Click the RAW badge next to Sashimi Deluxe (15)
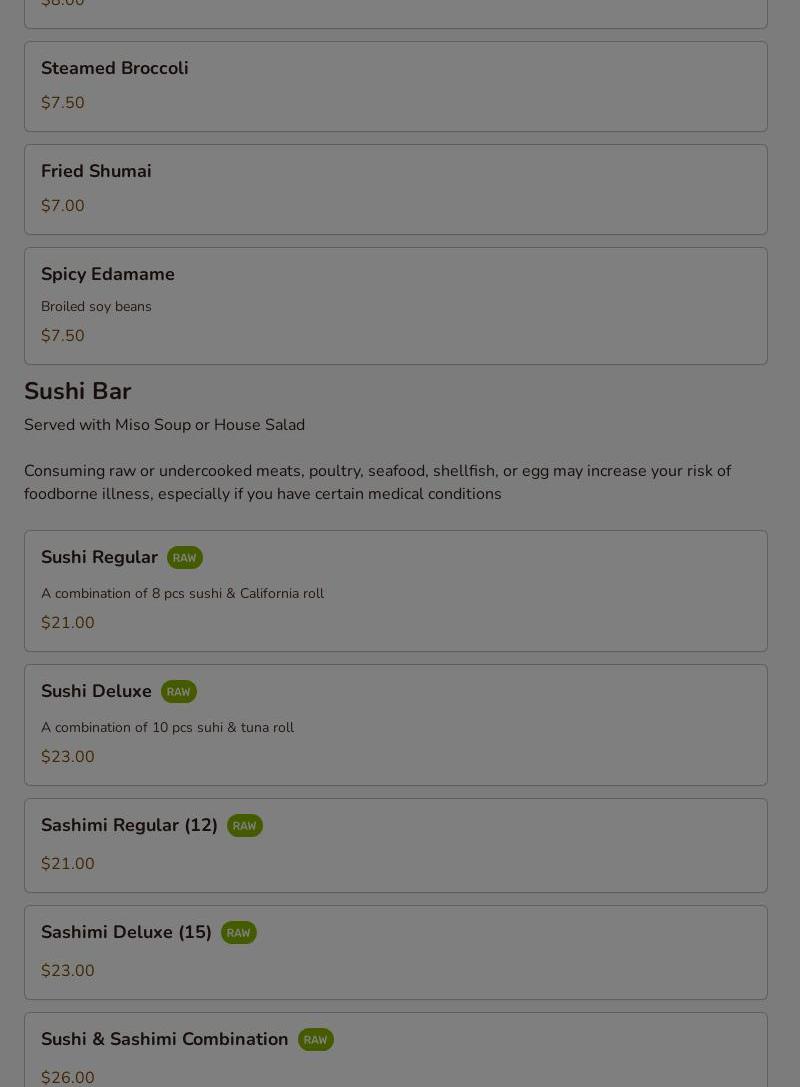Viewport: 800px width, 1087px height. 238,933
